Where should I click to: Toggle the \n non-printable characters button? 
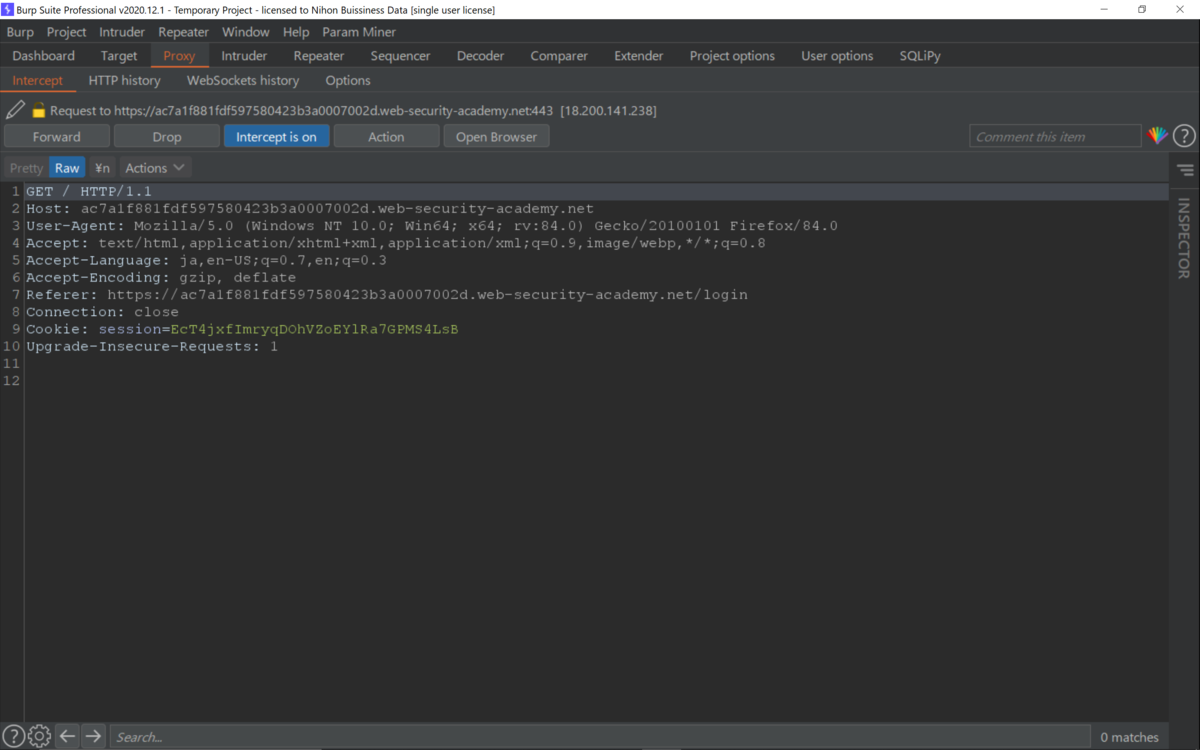click(102, 168)
